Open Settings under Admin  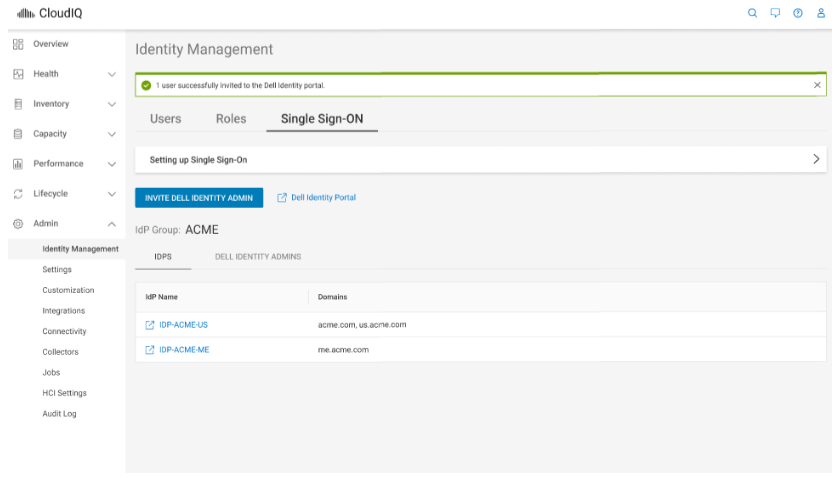[x=57, y=270]
